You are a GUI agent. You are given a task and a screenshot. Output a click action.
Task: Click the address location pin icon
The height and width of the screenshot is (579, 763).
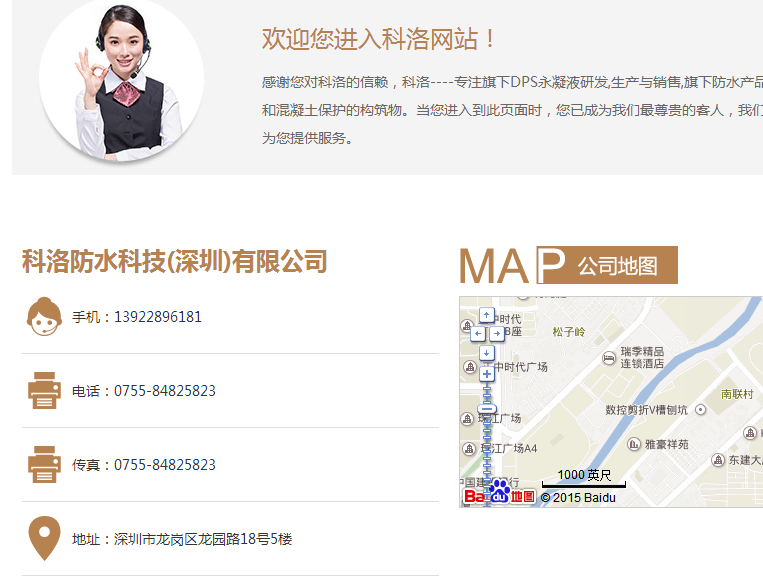point(43,539)
